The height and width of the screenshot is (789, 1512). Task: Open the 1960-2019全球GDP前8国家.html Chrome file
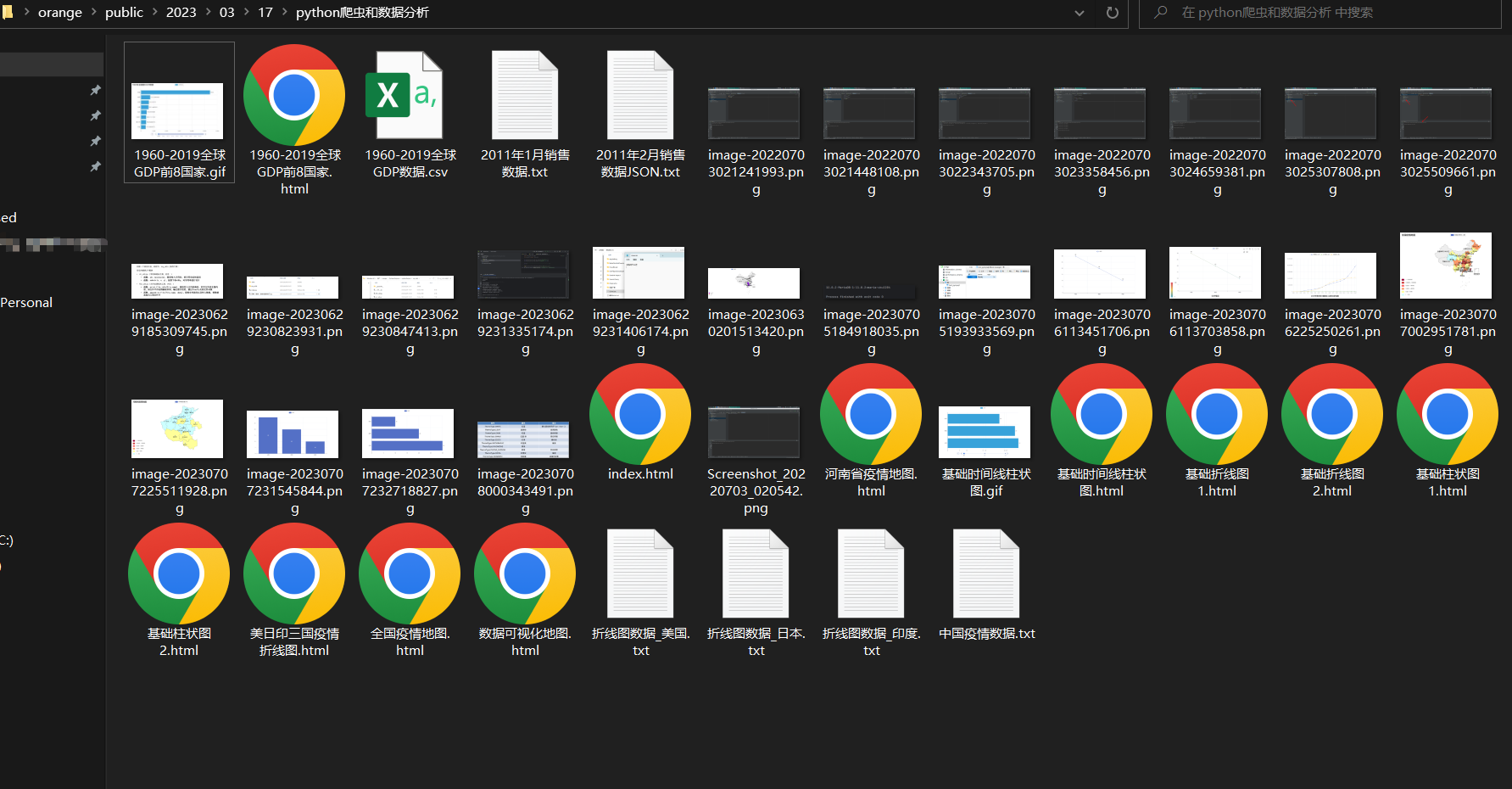(x=294, y=95)
